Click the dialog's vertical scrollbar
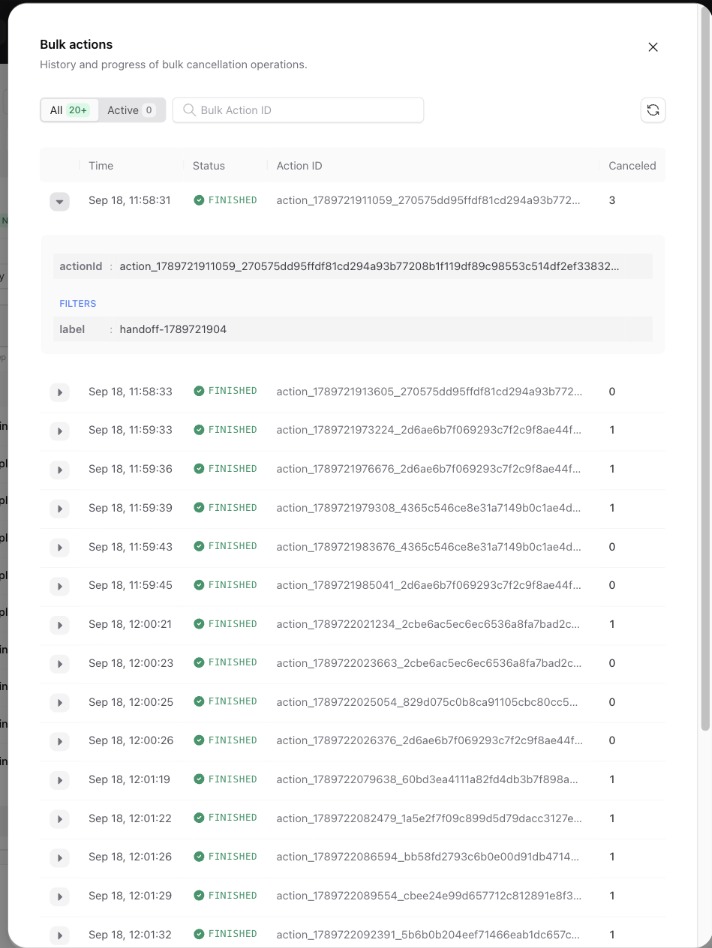 705,369
